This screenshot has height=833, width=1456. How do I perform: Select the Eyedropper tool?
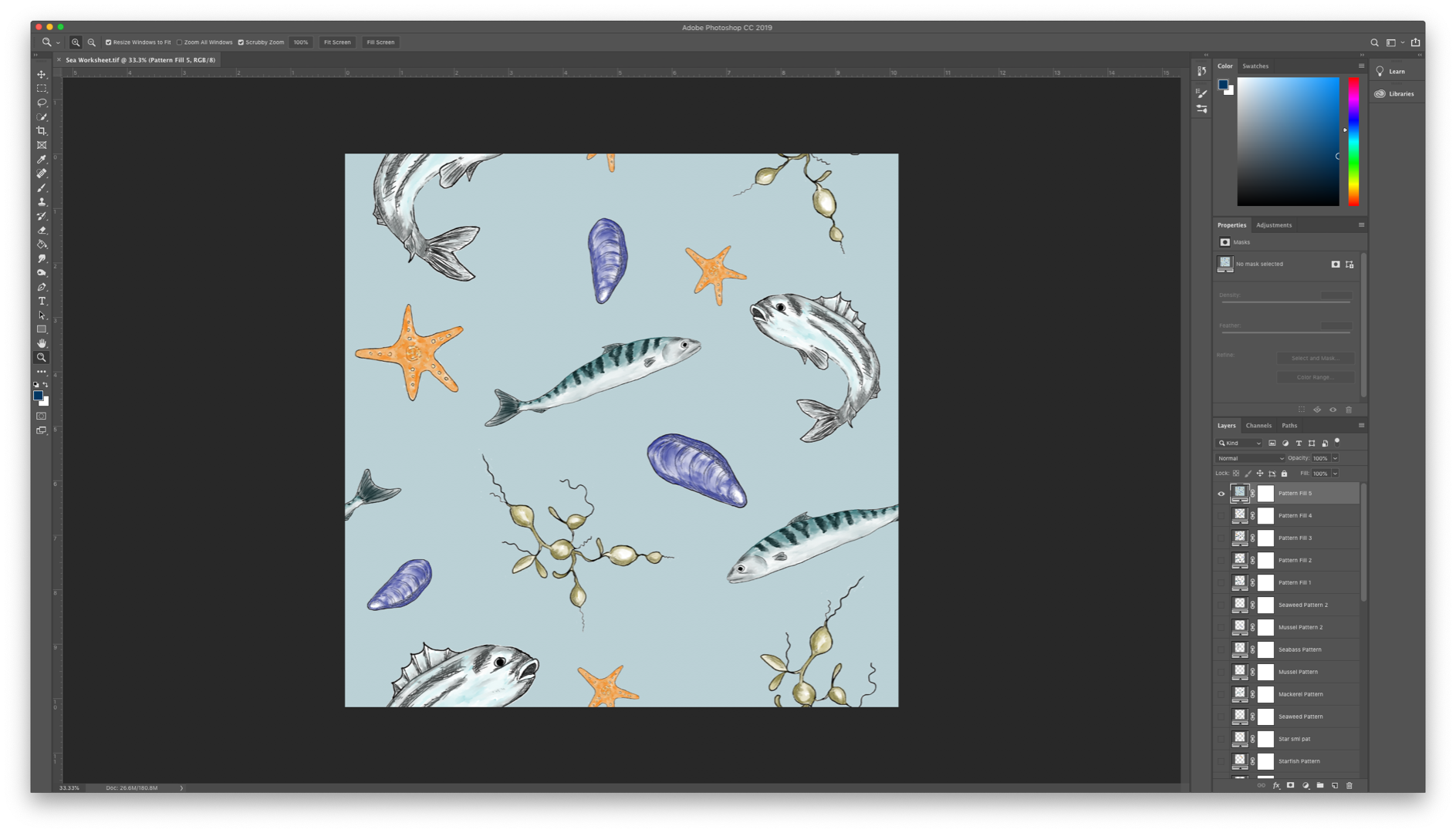click(42, 160)
